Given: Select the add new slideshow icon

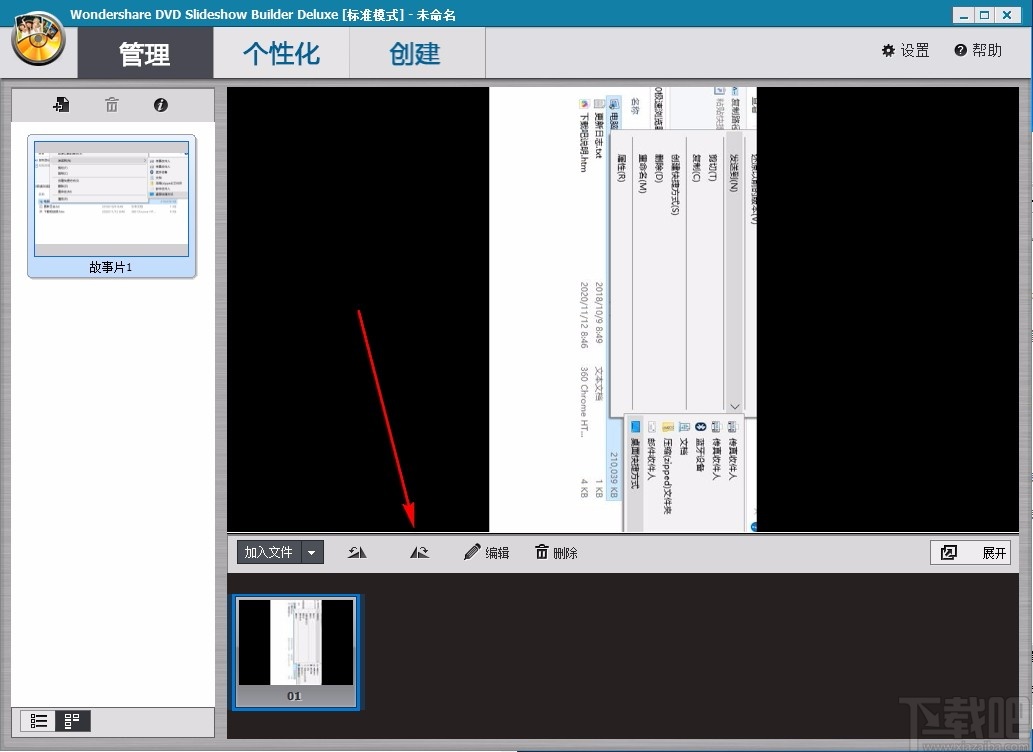Looking at the screenshot, I should 61,104.
